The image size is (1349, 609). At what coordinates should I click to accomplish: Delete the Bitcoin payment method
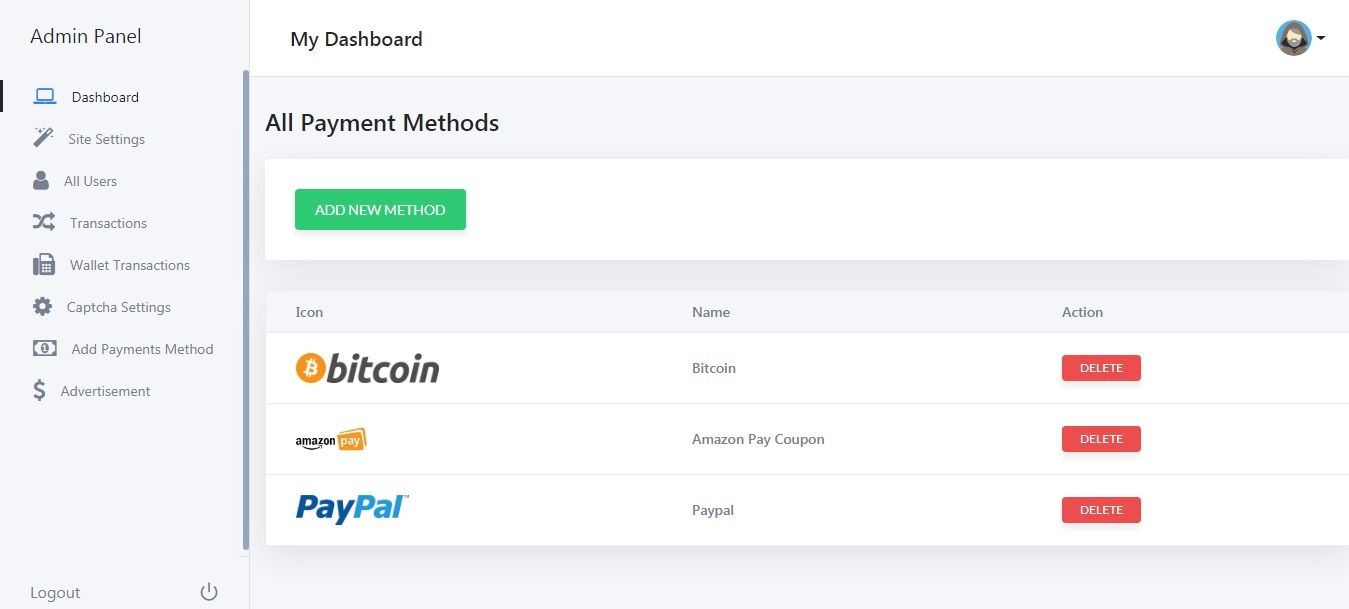click(1101, 368)
